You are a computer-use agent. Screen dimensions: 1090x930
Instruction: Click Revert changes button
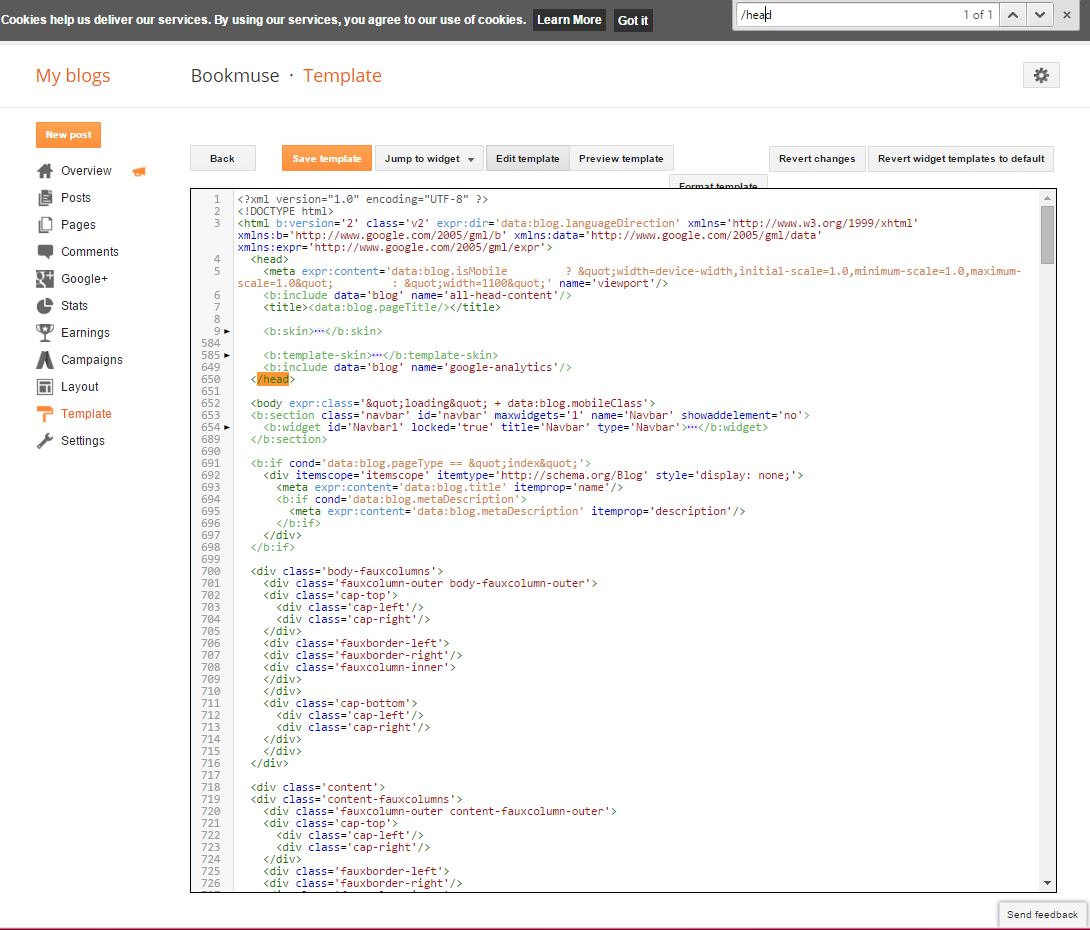tap(817, 158)
